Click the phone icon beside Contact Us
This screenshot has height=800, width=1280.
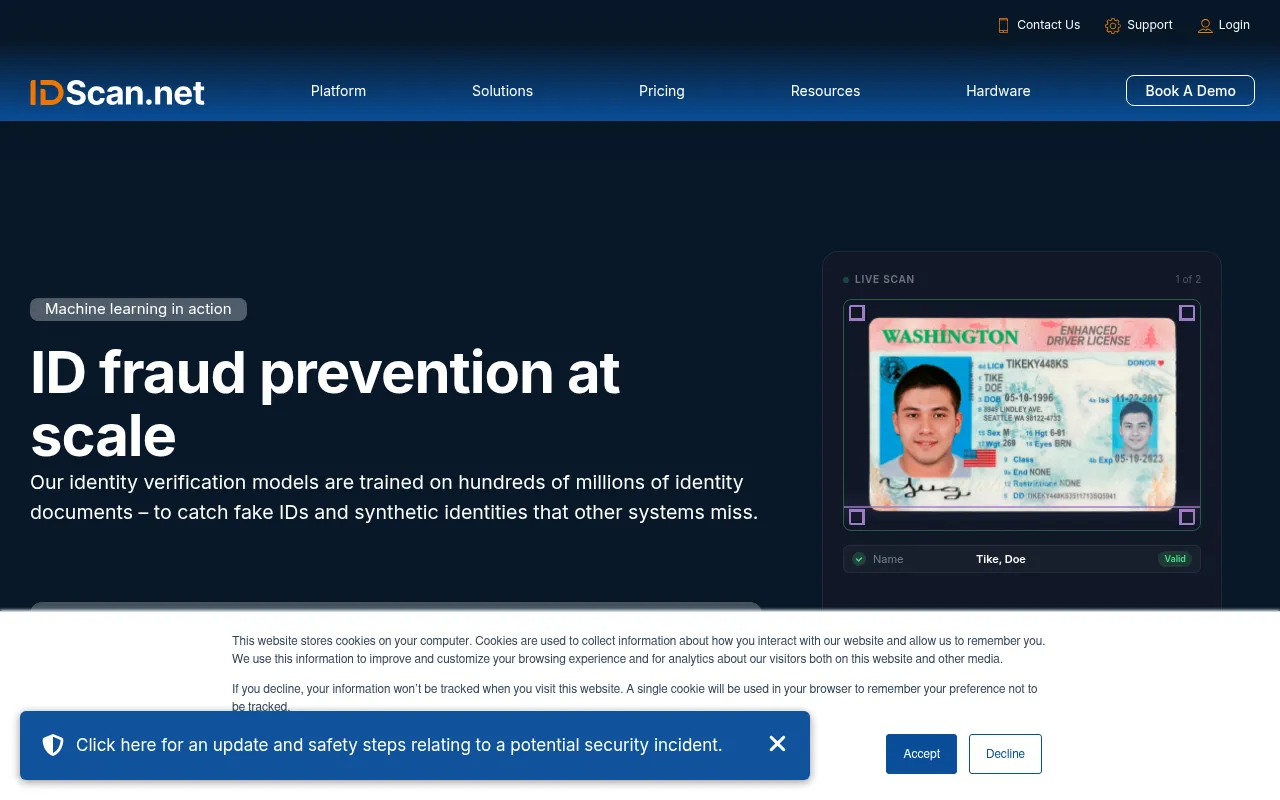[1003, 25]
